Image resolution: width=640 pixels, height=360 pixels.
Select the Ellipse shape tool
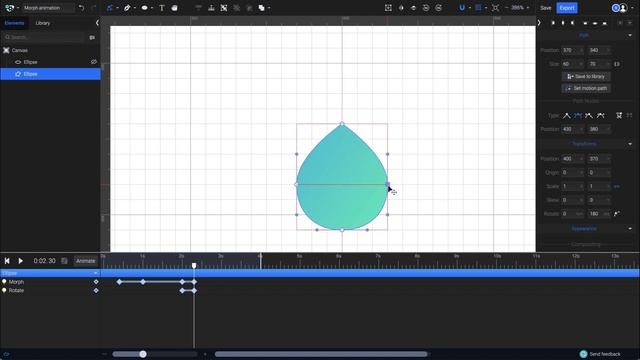point(144,8)
